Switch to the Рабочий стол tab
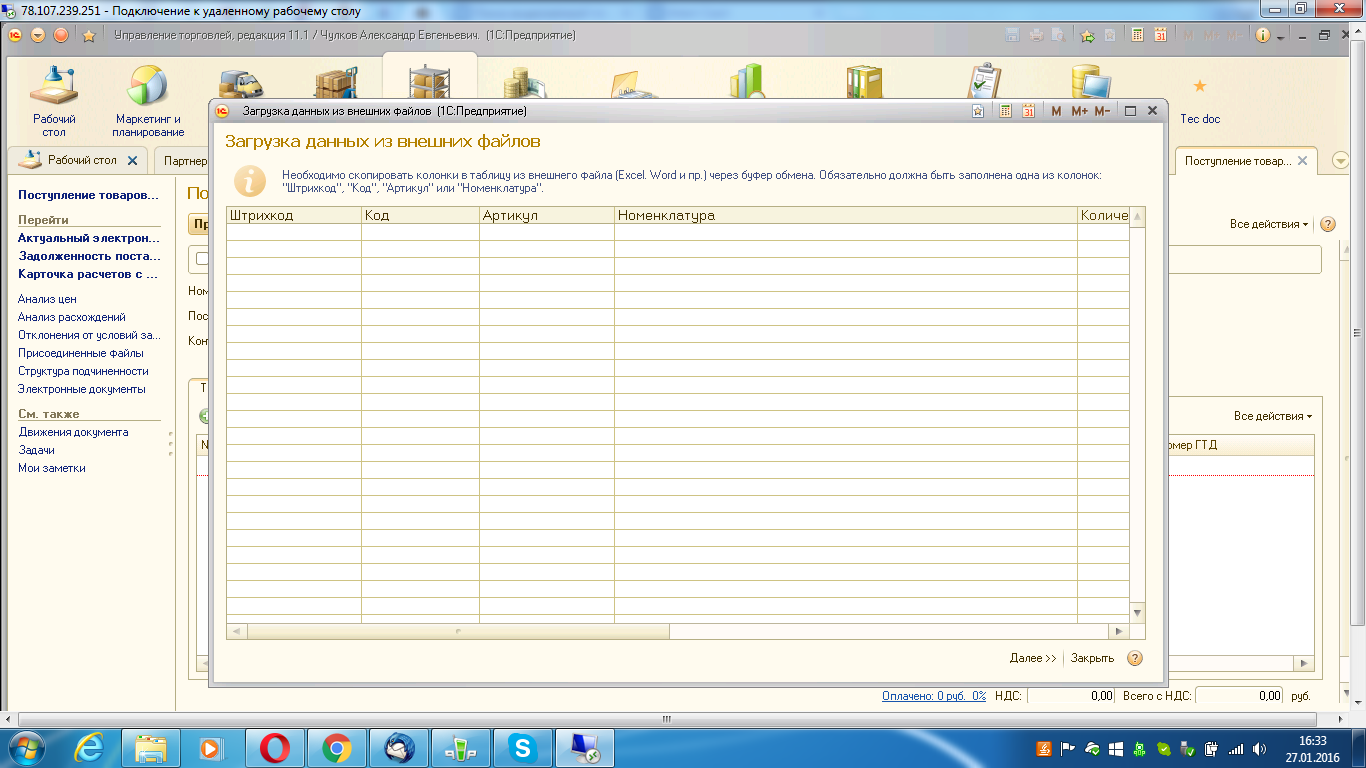The height and width of the screenshot is (768, 1366). [x=82, y=160]
